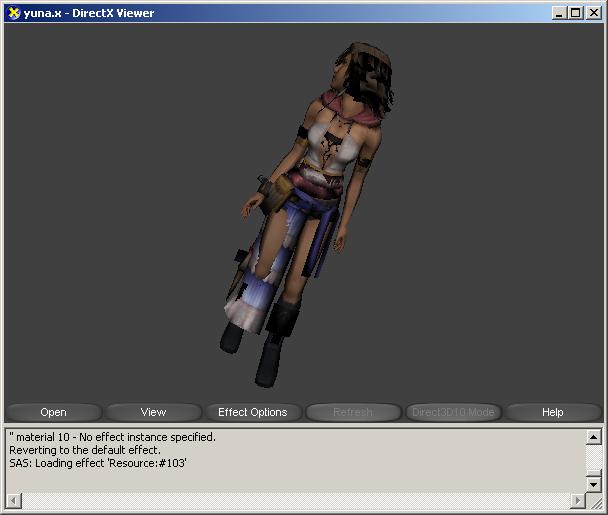Open the Help menu button

click(x=552, y=412)
